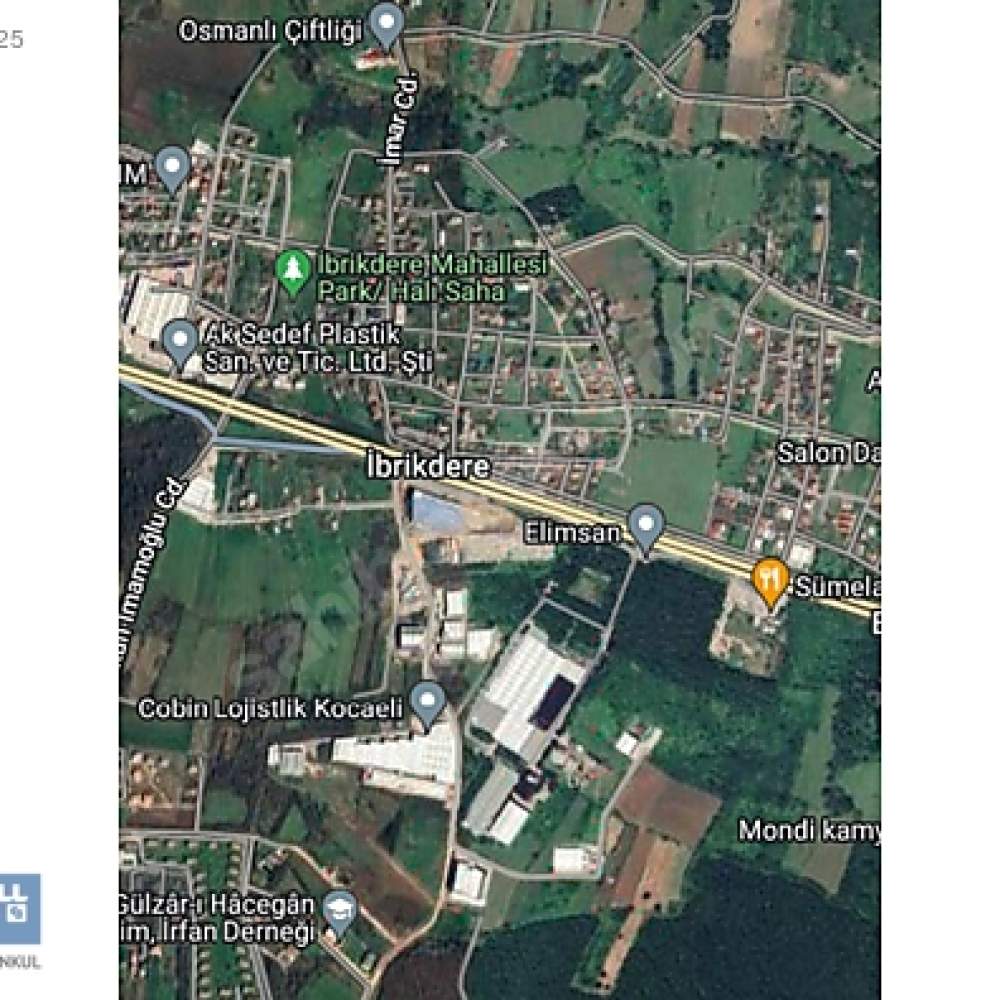Open the Ak Sedef Plastik location pin

[x=180, y=344]
